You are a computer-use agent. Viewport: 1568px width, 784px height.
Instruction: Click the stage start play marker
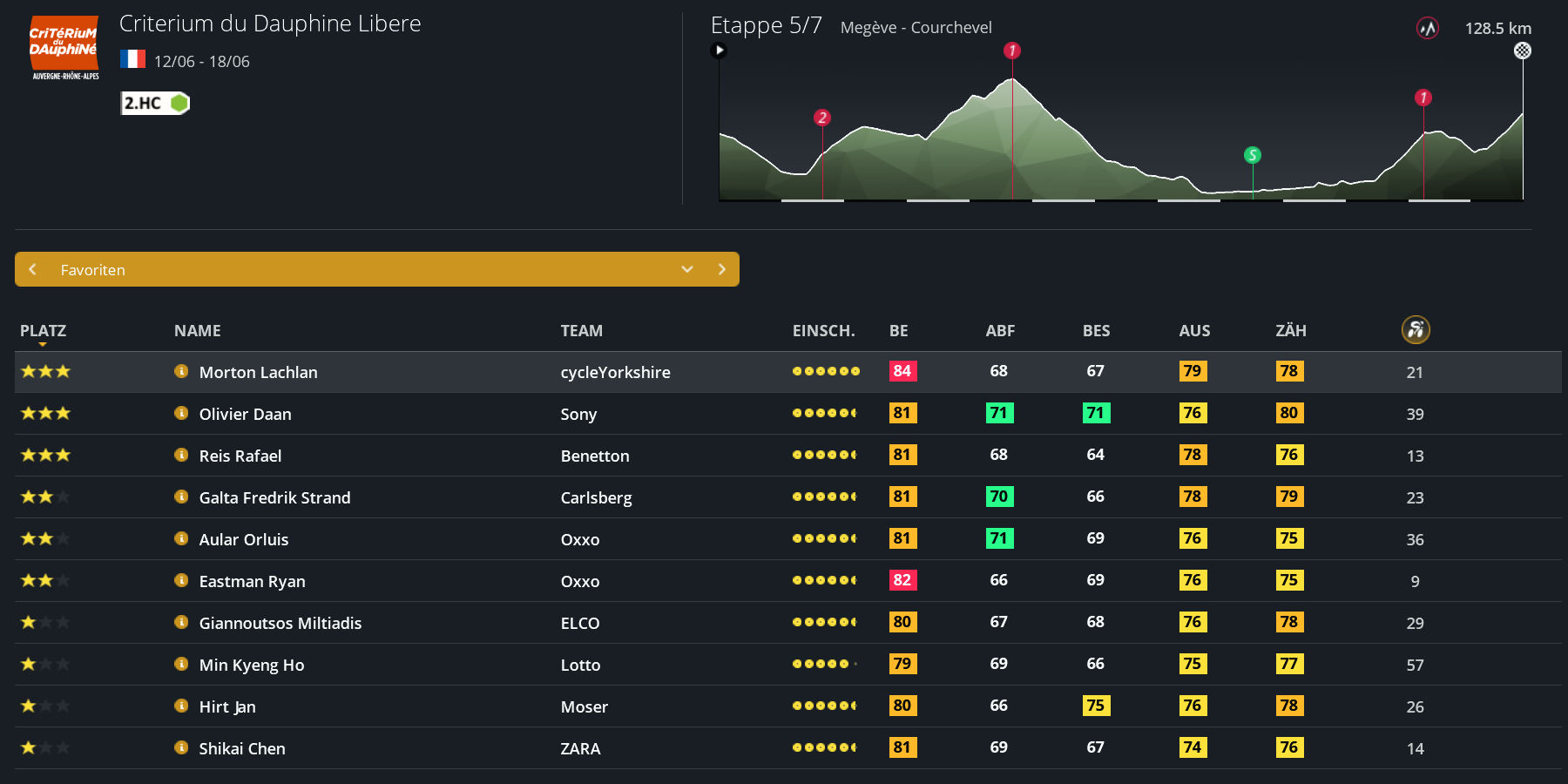pos(719,50)
